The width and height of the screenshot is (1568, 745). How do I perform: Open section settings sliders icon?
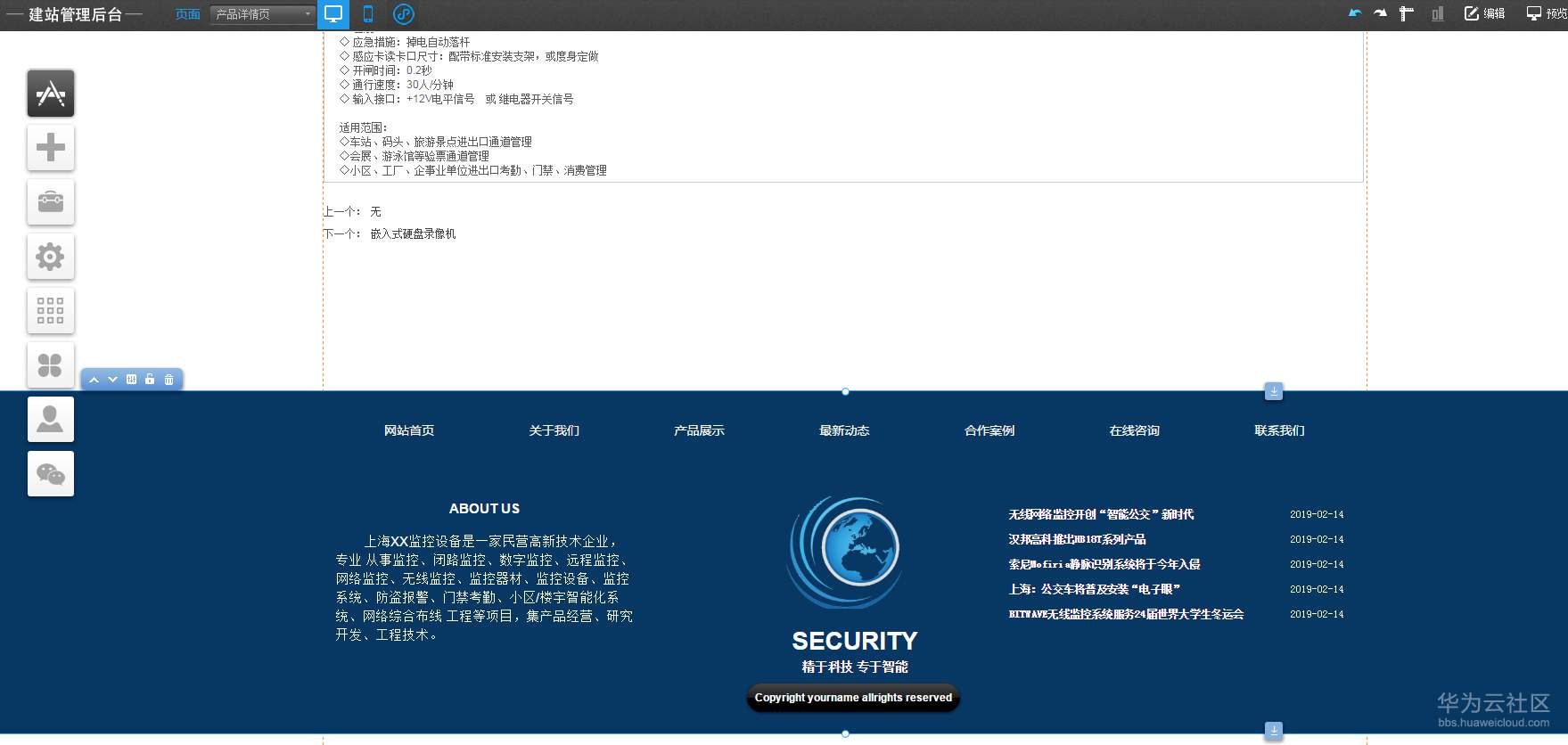tap(131, 380)
